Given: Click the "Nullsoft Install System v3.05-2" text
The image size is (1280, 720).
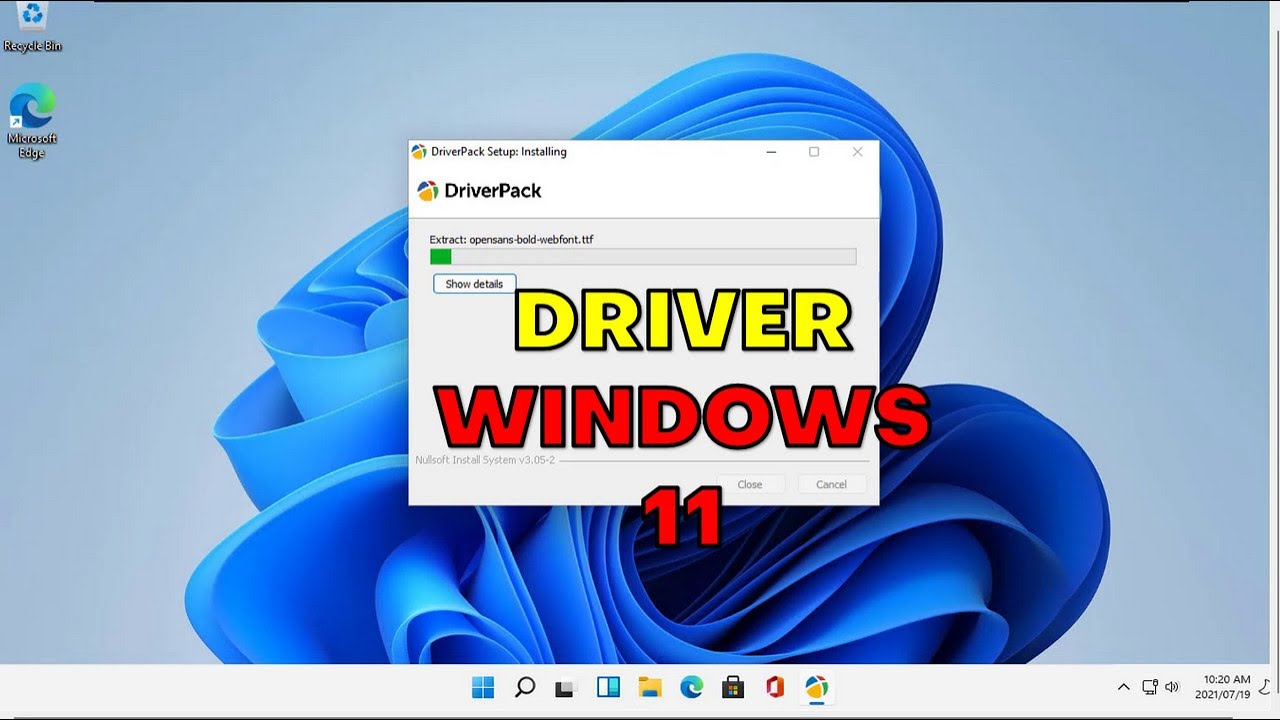Looking at the screenshot, I should click(x=485, y=460).
